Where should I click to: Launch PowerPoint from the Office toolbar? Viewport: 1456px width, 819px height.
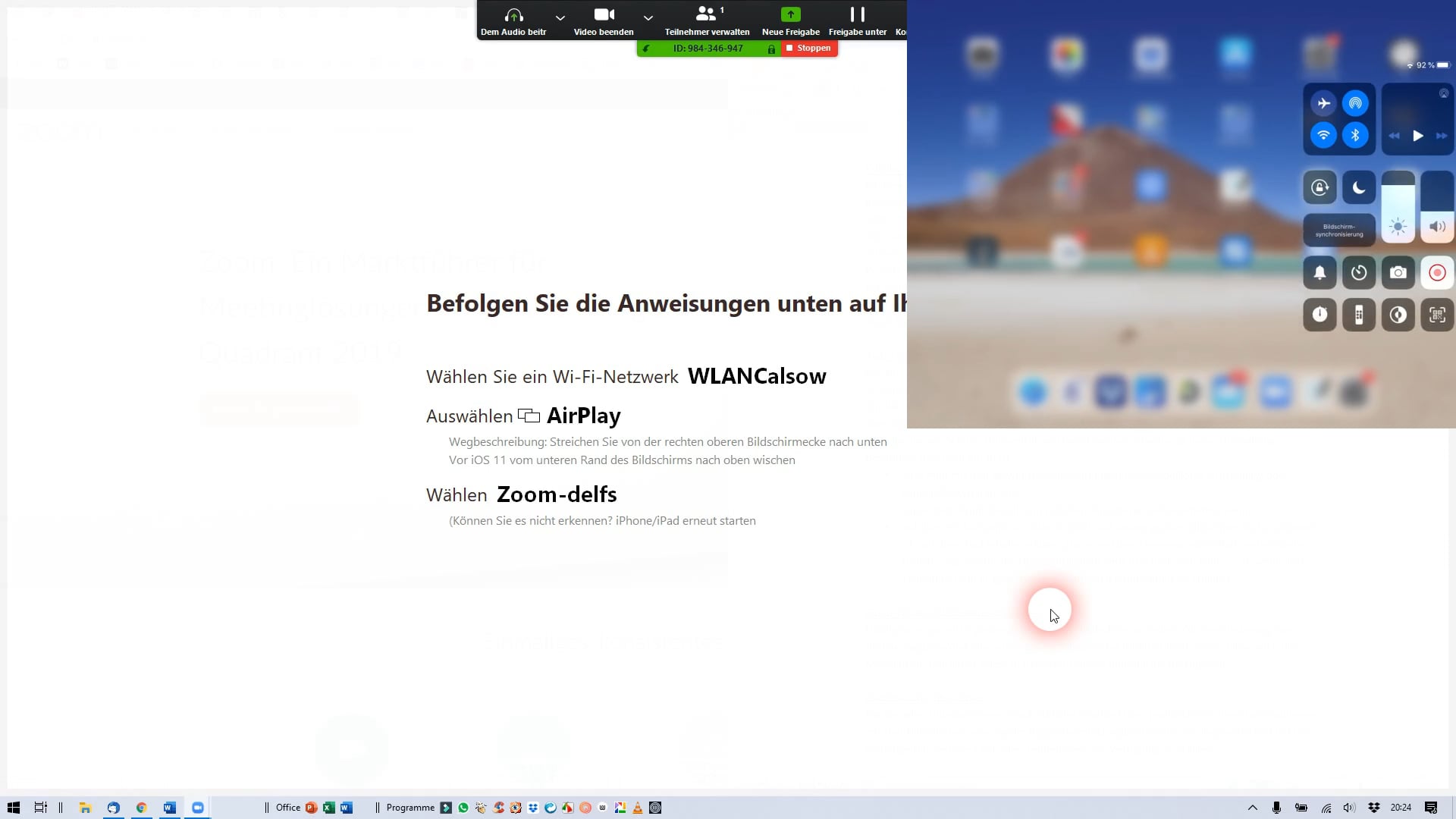pos(311,808)
